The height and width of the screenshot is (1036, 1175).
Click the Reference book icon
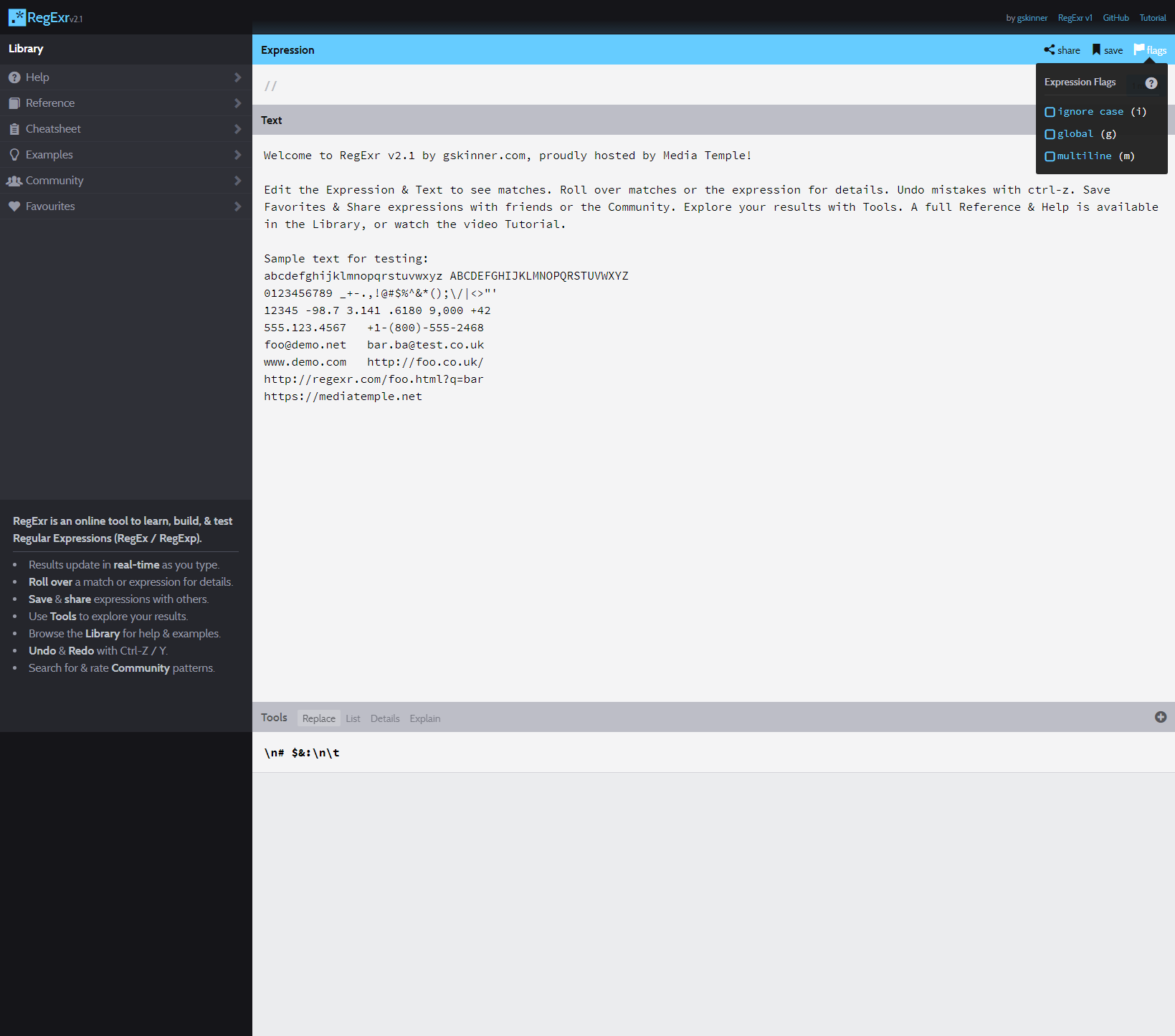14,103
